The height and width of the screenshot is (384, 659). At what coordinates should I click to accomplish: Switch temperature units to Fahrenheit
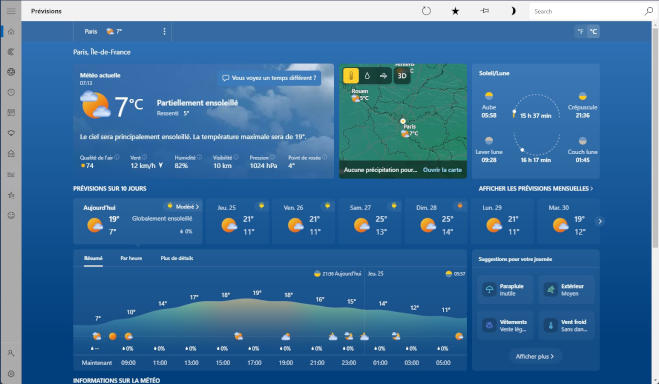tap(580, 32)
